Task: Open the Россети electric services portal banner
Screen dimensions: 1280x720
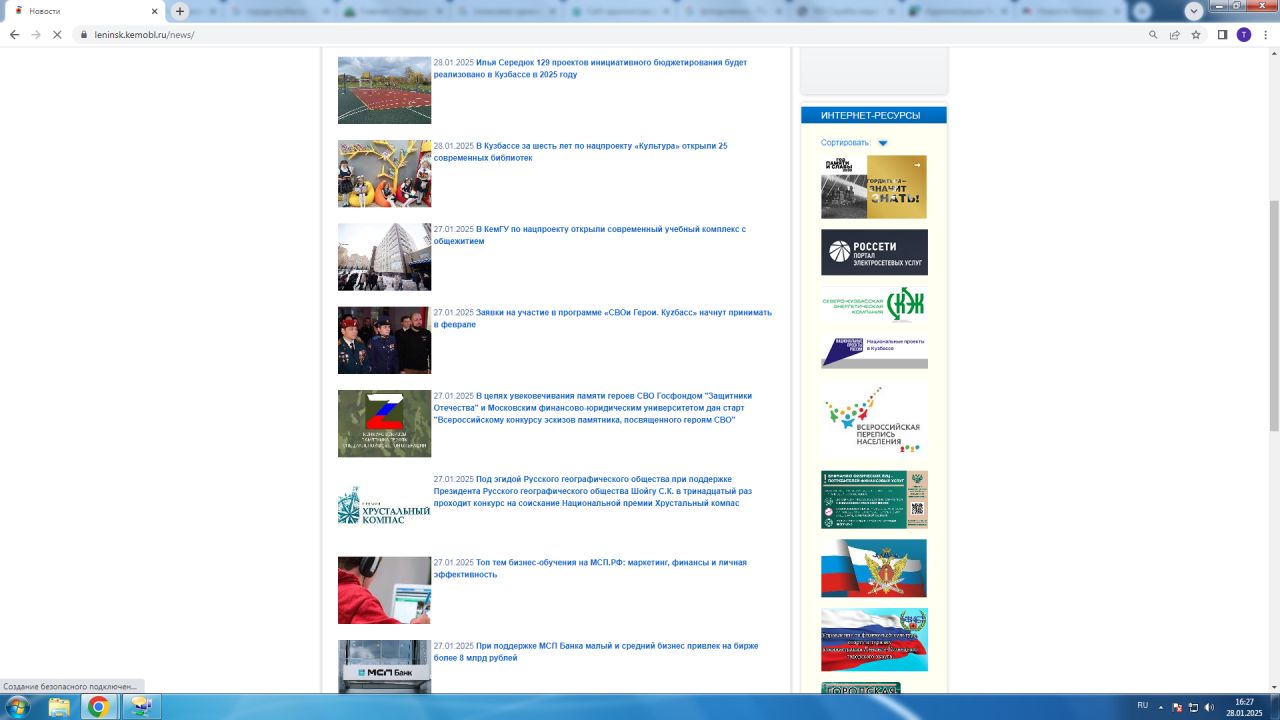Action: (x=874, y=252)
